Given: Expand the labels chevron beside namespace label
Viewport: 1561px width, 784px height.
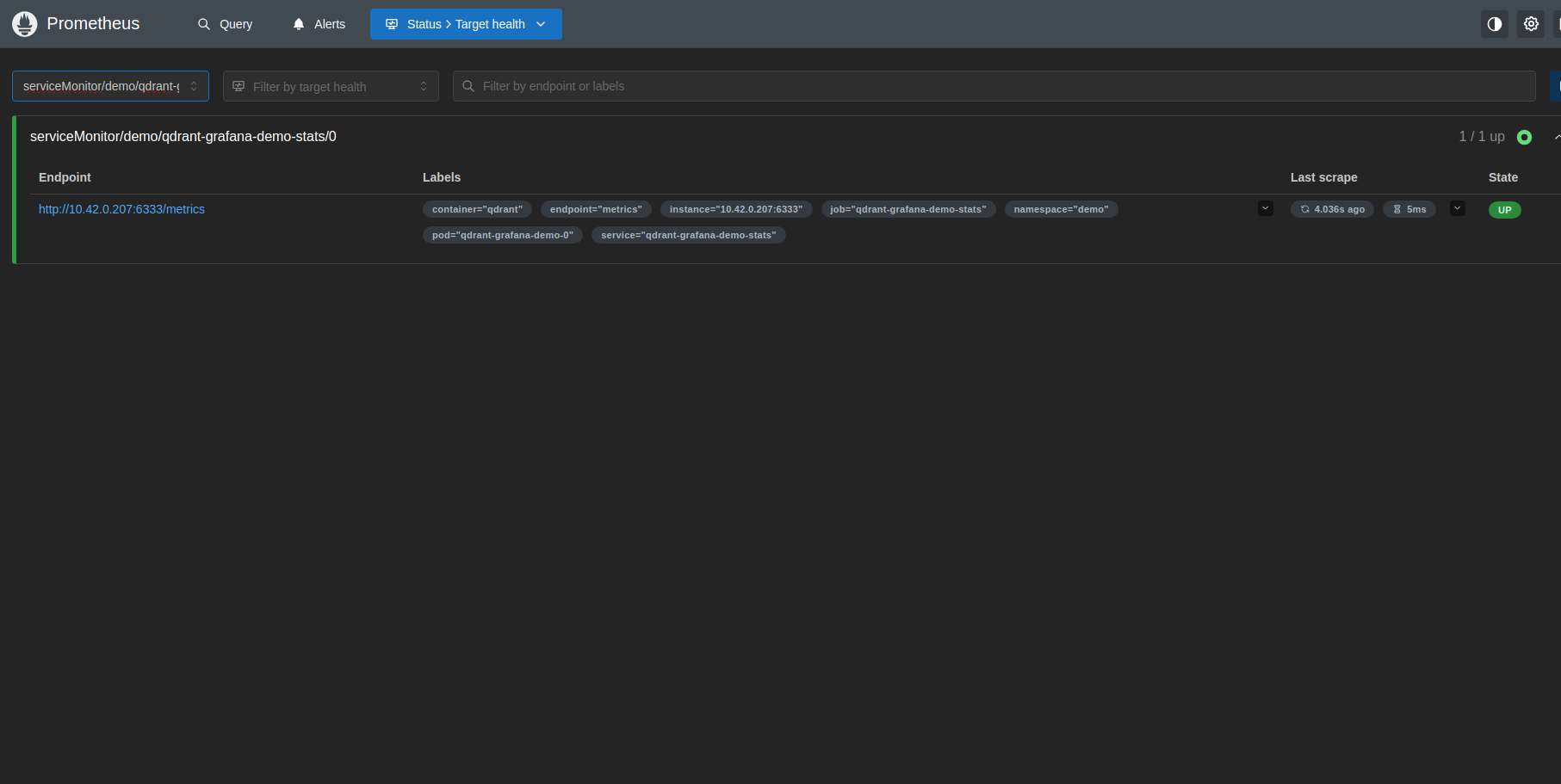Looking at the screenshot, I should 1266,208.
